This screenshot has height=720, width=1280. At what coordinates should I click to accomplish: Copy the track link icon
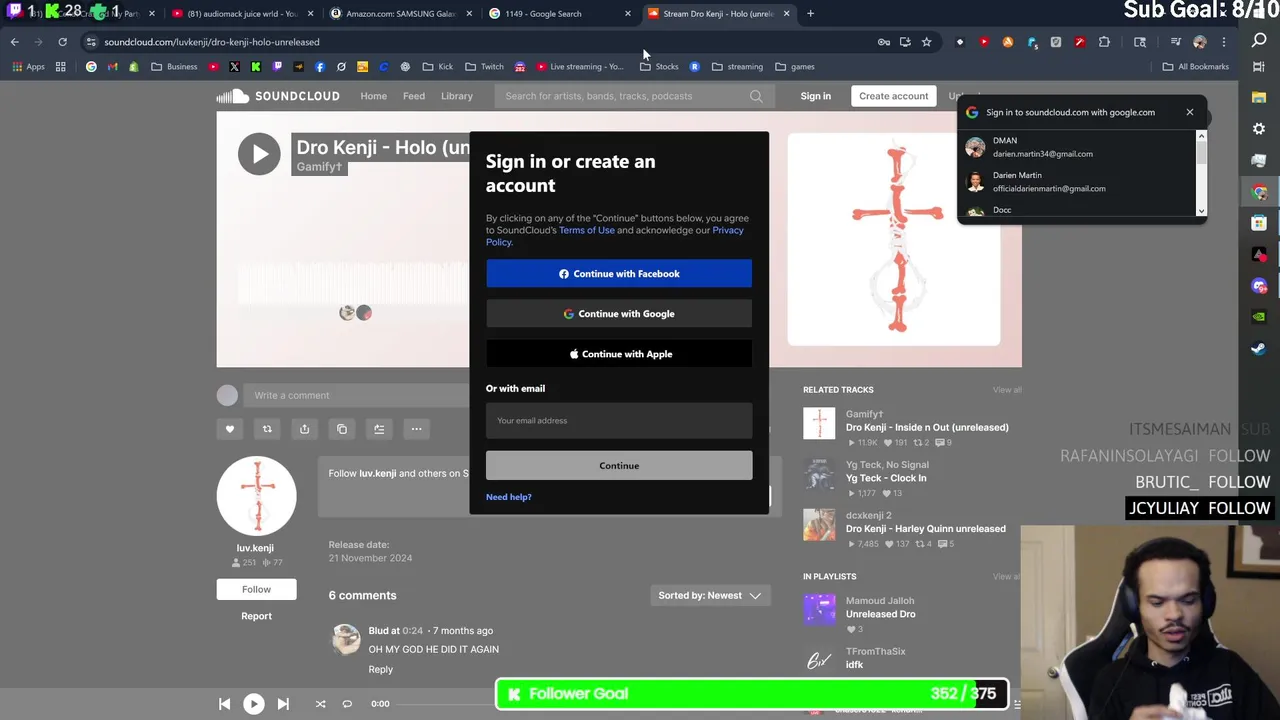[x=342, y=429]
